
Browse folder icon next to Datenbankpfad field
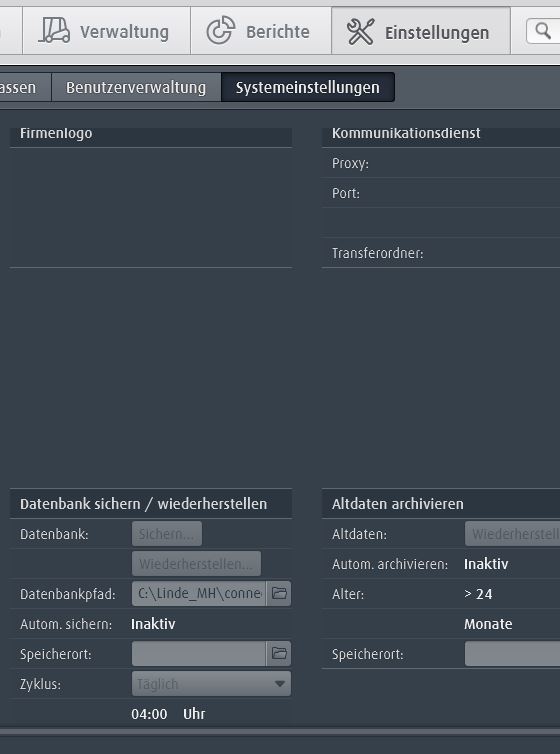point(279,593)
